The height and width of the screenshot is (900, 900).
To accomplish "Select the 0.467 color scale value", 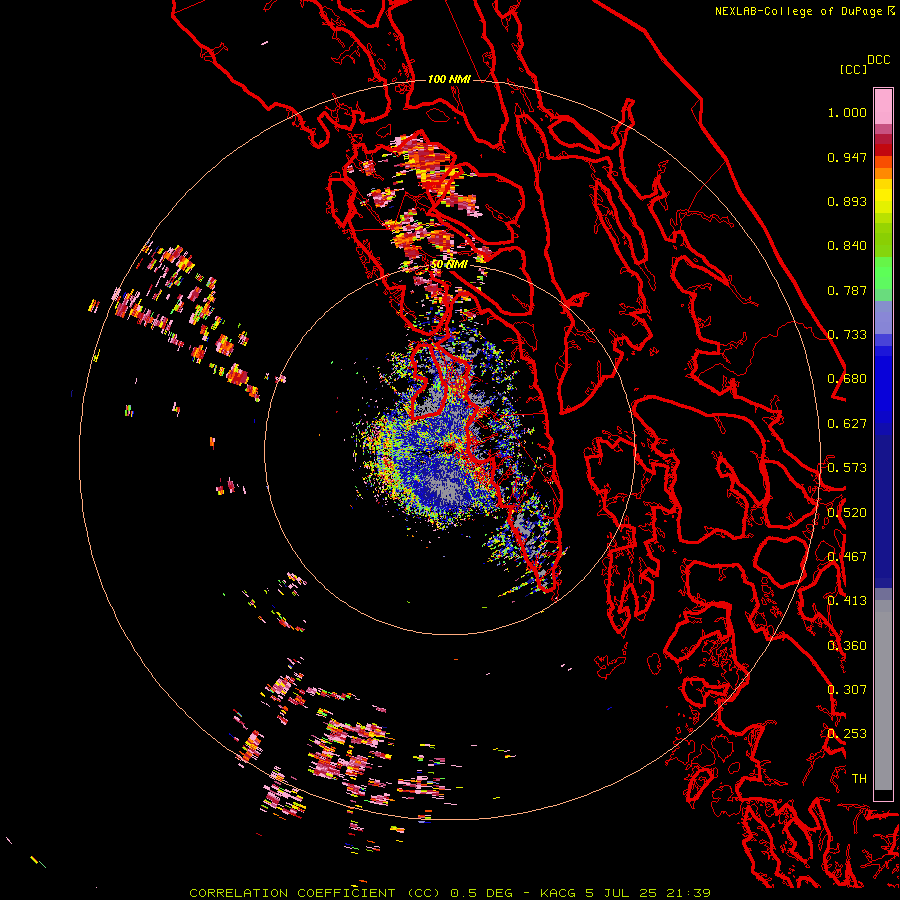I will click(x=847, y=557).
